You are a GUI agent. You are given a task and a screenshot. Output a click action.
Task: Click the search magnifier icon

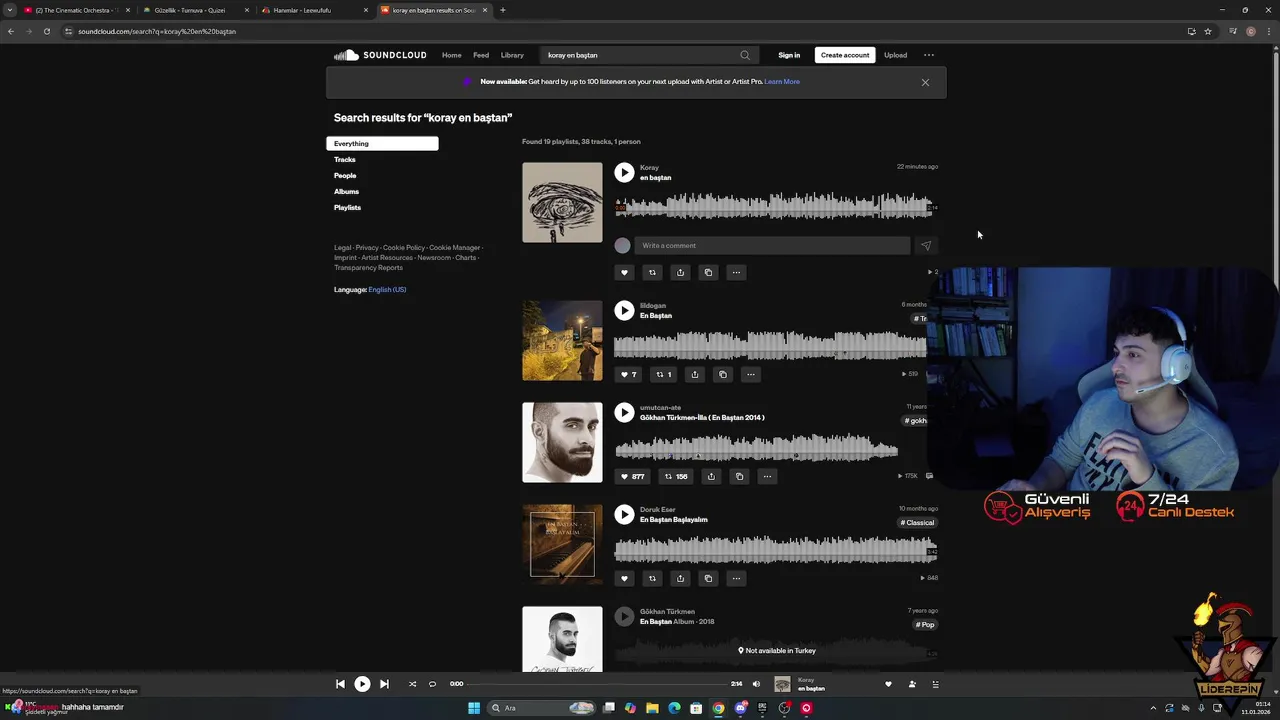[x=745, y=55]
